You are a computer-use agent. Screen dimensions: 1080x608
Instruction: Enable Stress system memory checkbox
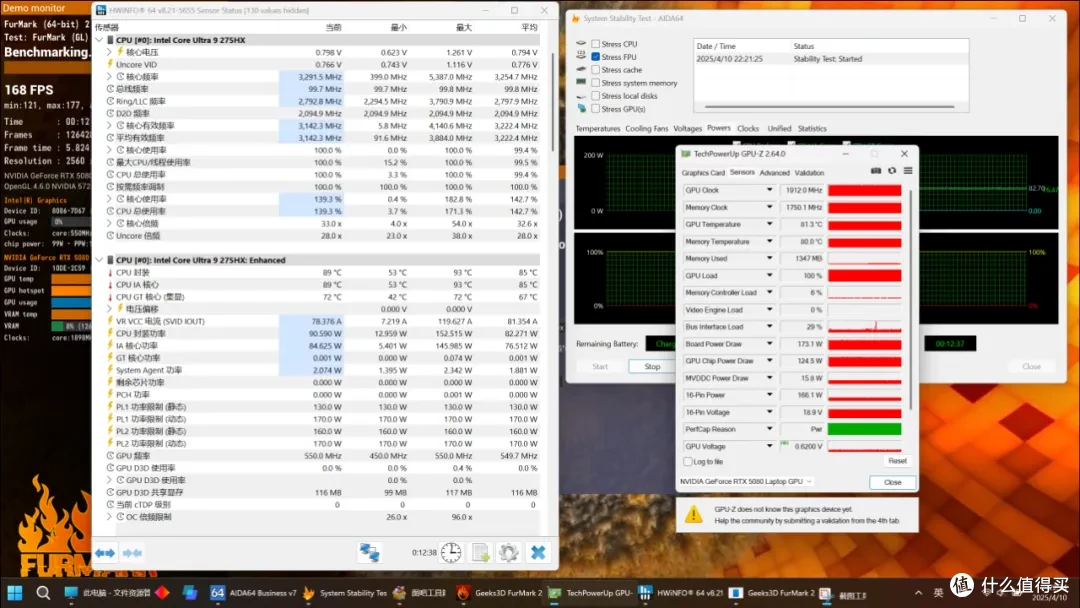click(x=596, y=83)
